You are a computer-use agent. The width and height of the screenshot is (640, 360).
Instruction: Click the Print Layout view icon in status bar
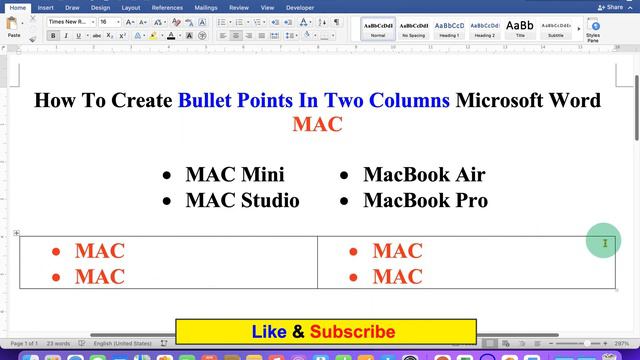click(489, 343)
